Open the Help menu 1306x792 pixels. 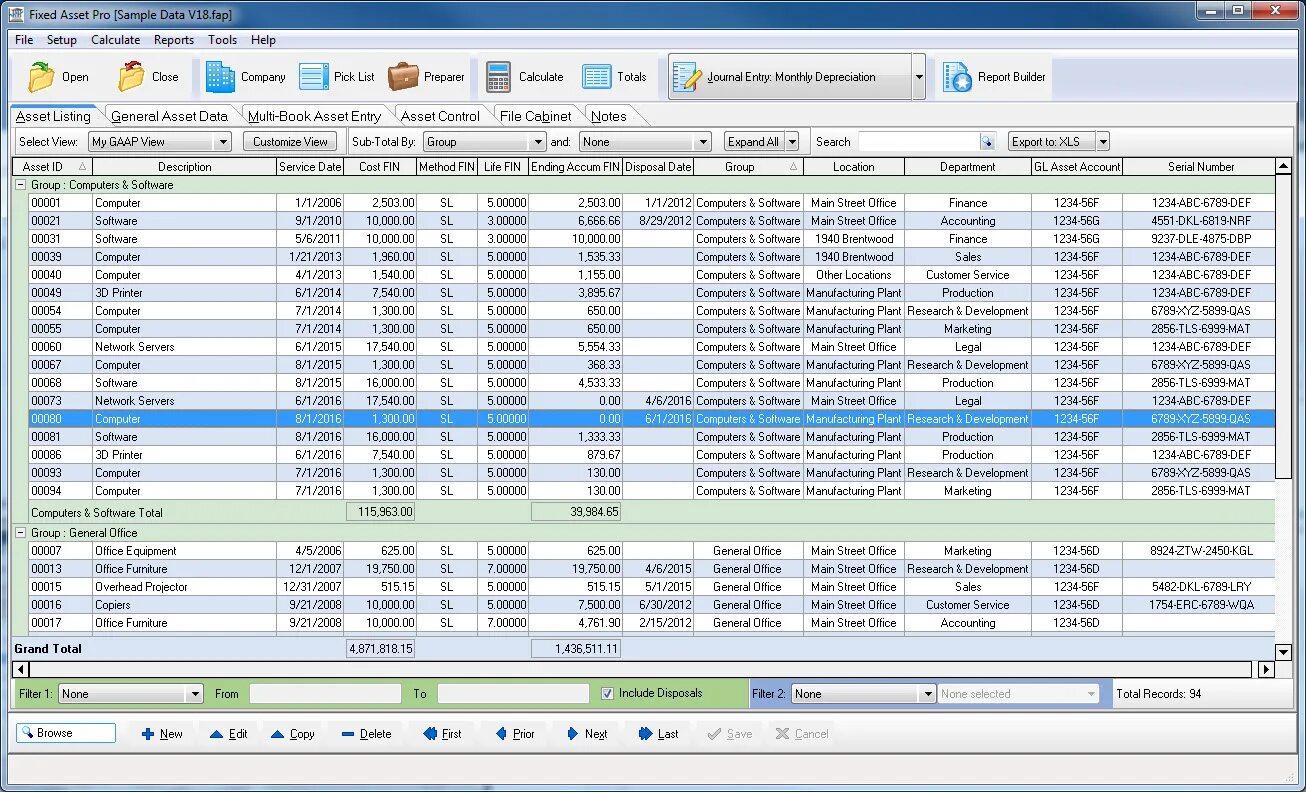[x=263, y=40]
